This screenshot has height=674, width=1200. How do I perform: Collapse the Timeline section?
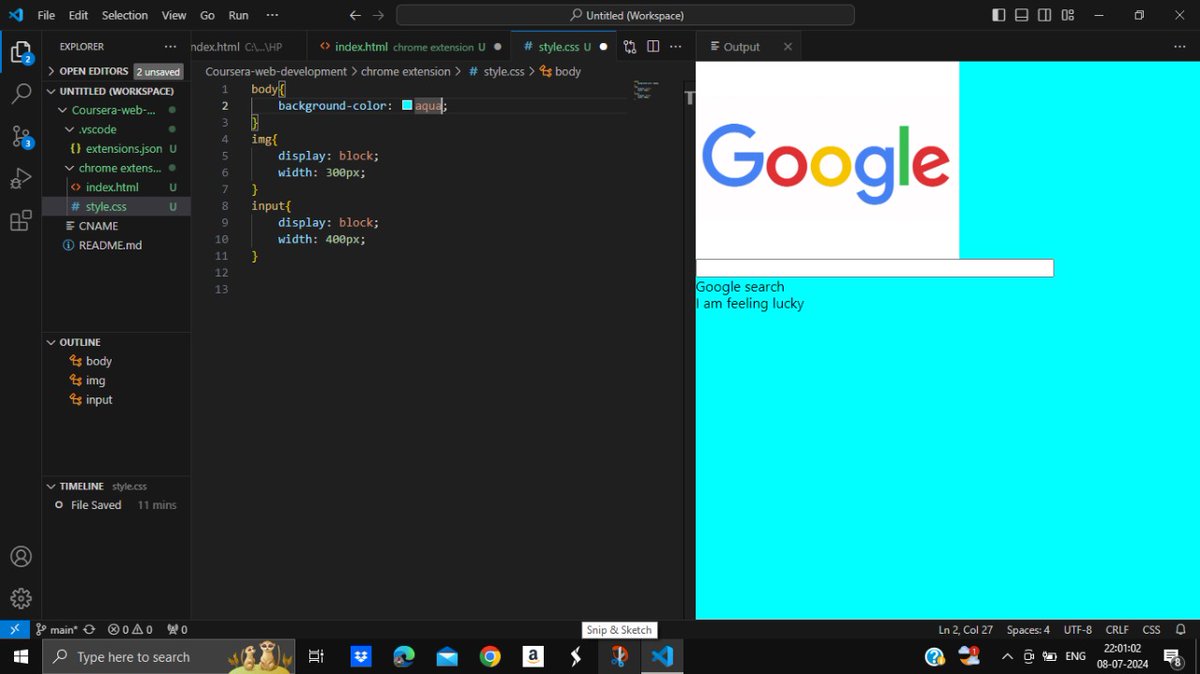click(116, 486)
